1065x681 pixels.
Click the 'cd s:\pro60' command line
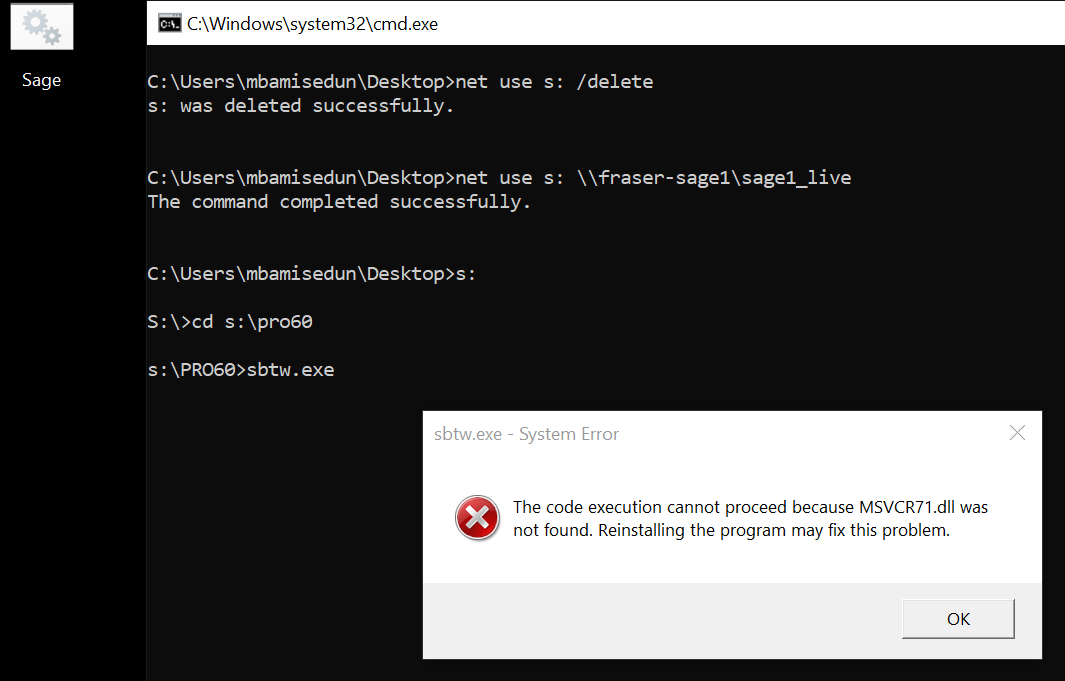click(230, 322)
